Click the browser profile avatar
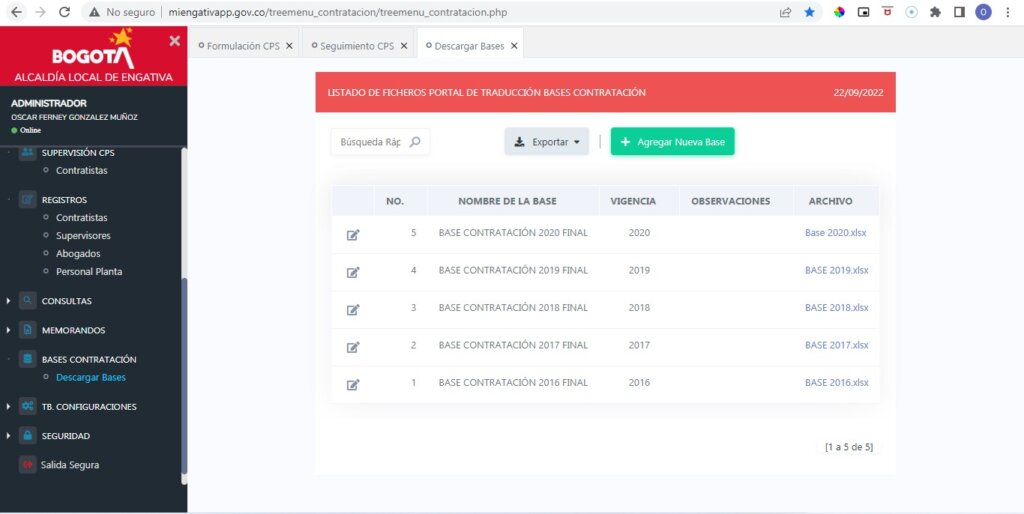 tap(983, 12)
